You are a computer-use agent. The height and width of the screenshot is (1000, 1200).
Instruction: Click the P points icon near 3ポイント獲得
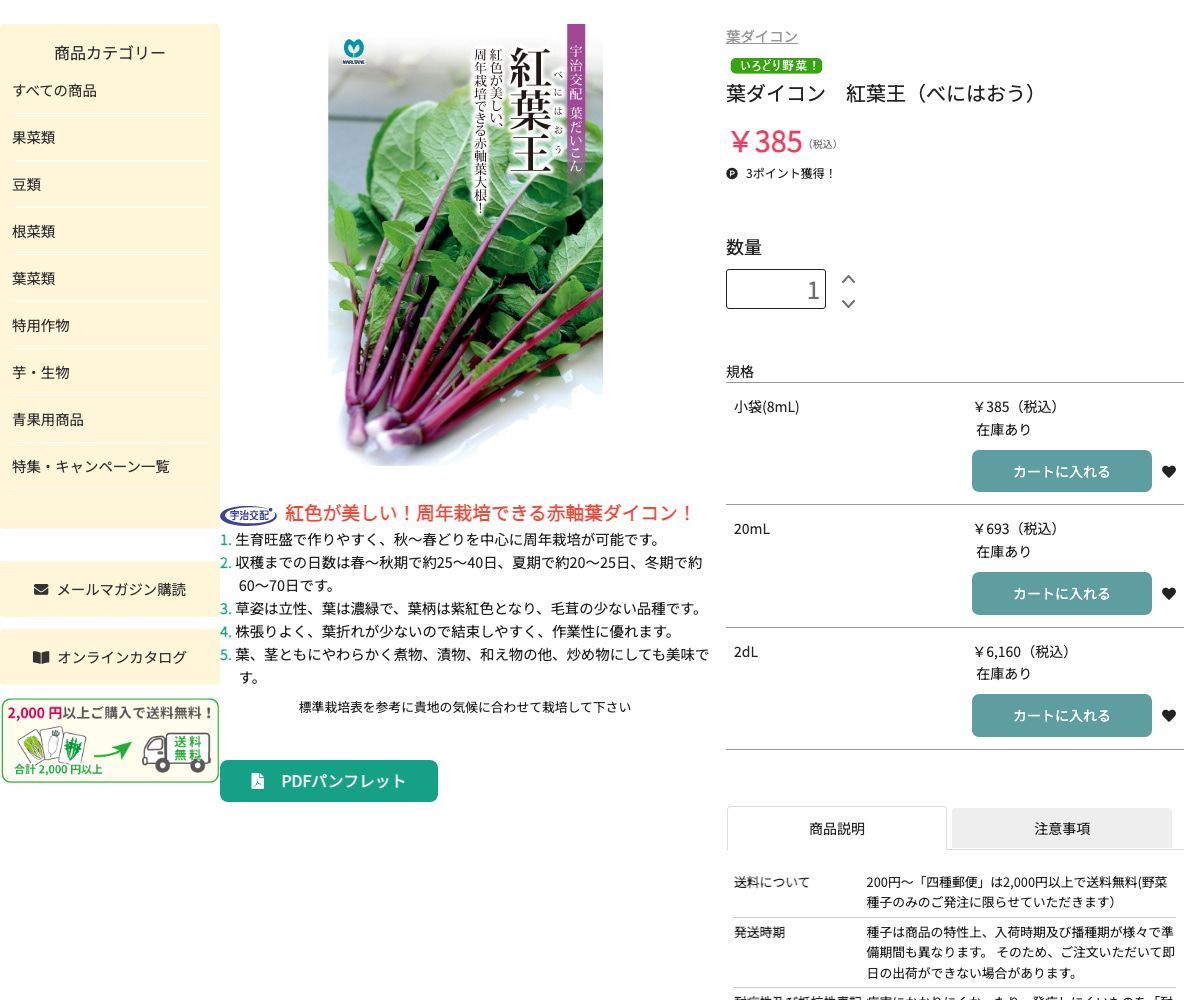[733, 173]
